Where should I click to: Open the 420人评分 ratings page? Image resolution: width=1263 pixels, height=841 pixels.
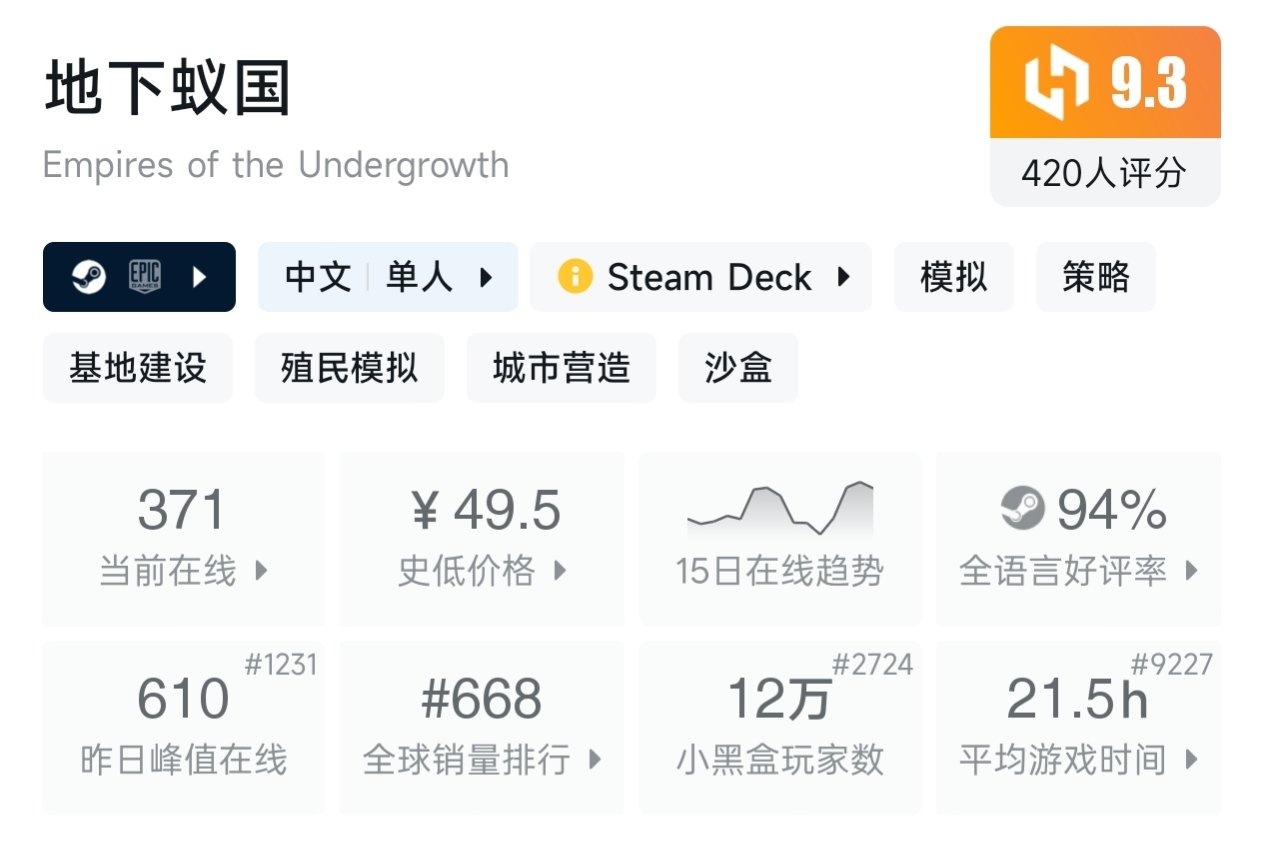tap(1104, 174)
